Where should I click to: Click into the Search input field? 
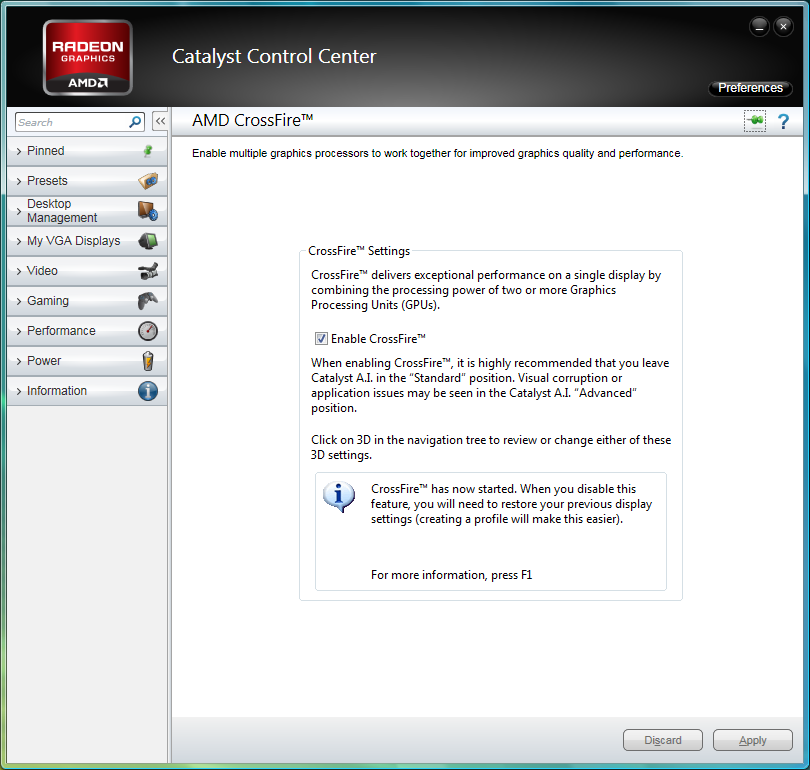coord(70,122)
